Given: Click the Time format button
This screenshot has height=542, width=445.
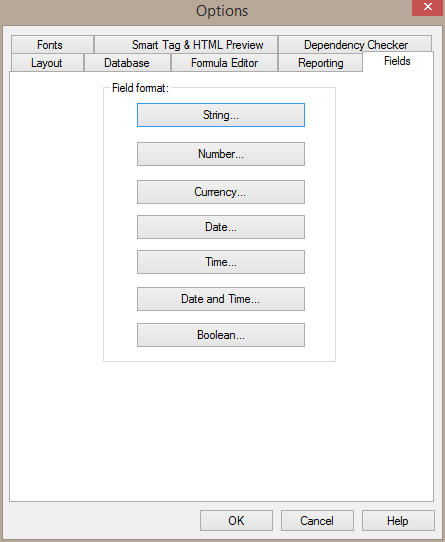Looking at the screenshot, I should click(221, 262).
